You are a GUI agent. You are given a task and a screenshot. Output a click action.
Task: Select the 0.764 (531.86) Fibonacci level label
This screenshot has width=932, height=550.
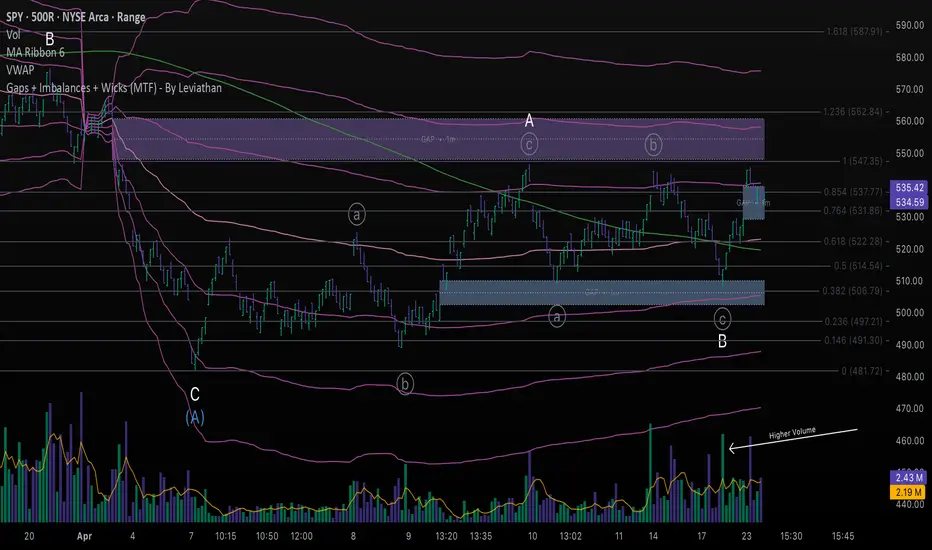[x=853, y=210]
